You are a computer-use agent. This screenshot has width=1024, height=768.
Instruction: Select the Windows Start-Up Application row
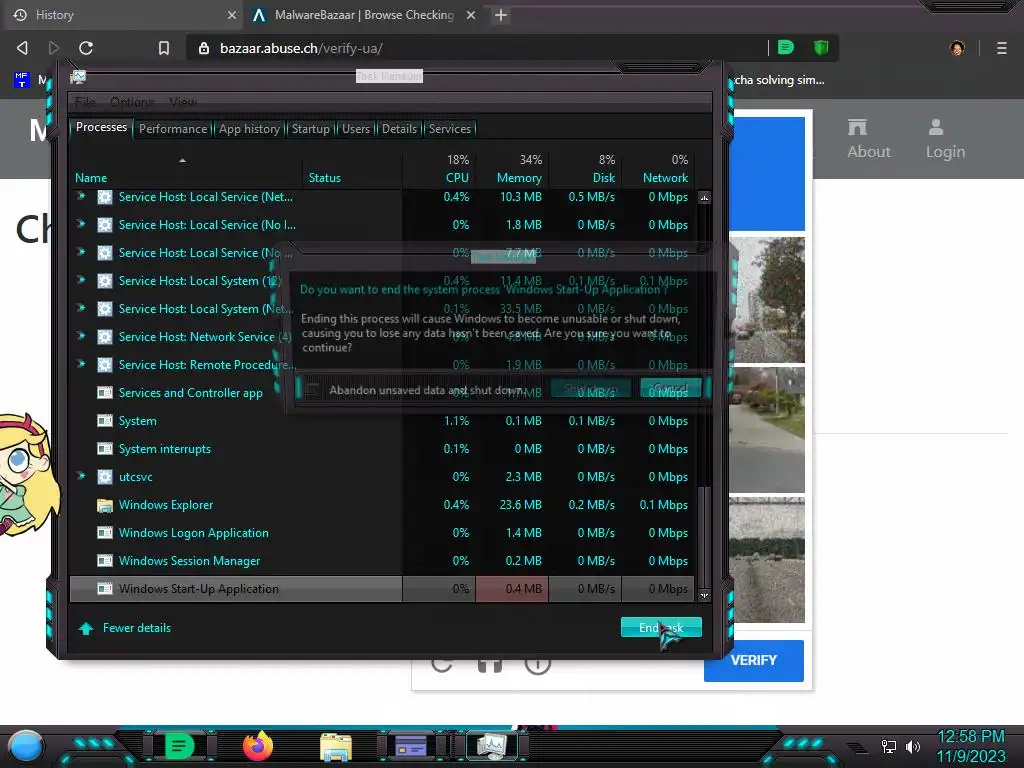(x=383, y=589)
